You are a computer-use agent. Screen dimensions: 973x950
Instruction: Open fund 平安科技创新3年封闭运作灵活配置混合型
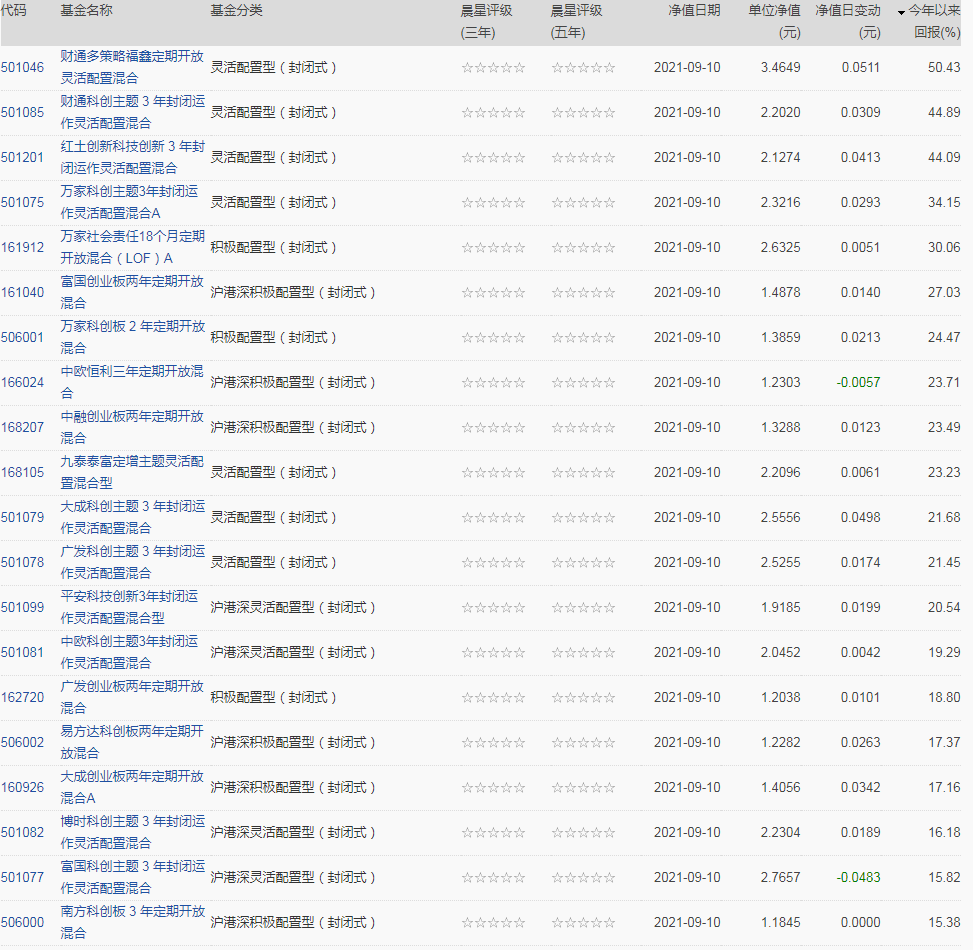click(129, 607)
